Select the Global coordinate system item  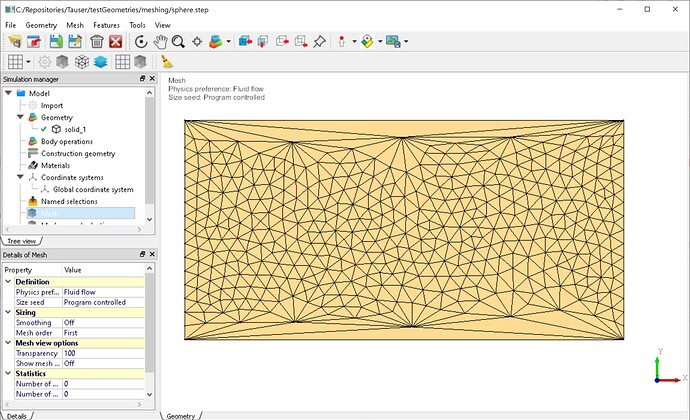point(93,189)
